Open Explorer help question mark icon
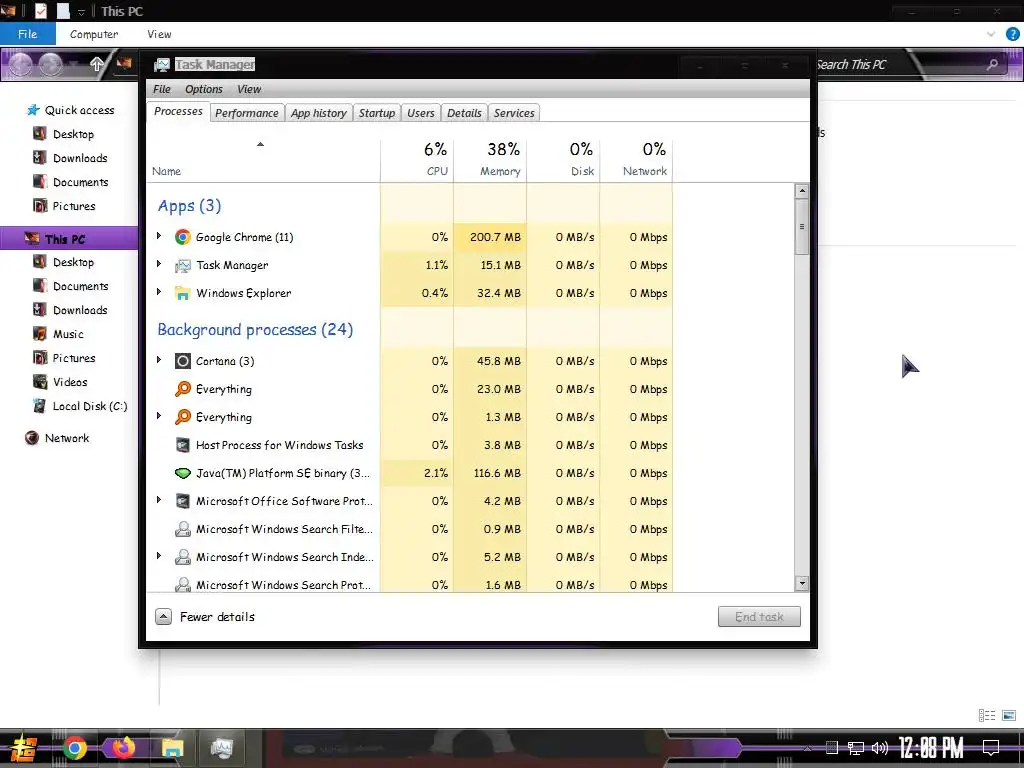The width and height of the screenshot is (1024, 768). pyautogui.click(x=1013, y=34)
